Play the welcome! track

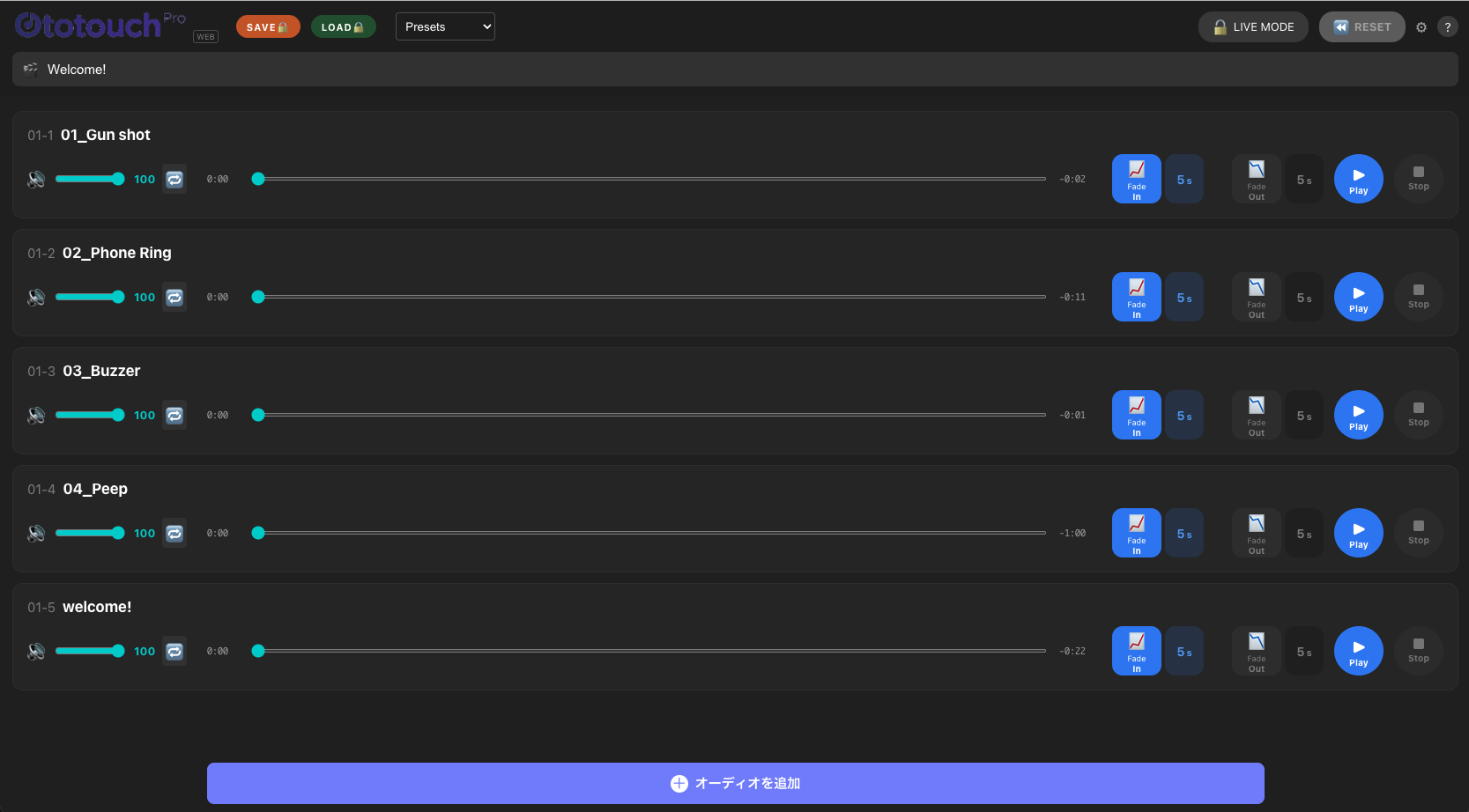[1359, 651]
